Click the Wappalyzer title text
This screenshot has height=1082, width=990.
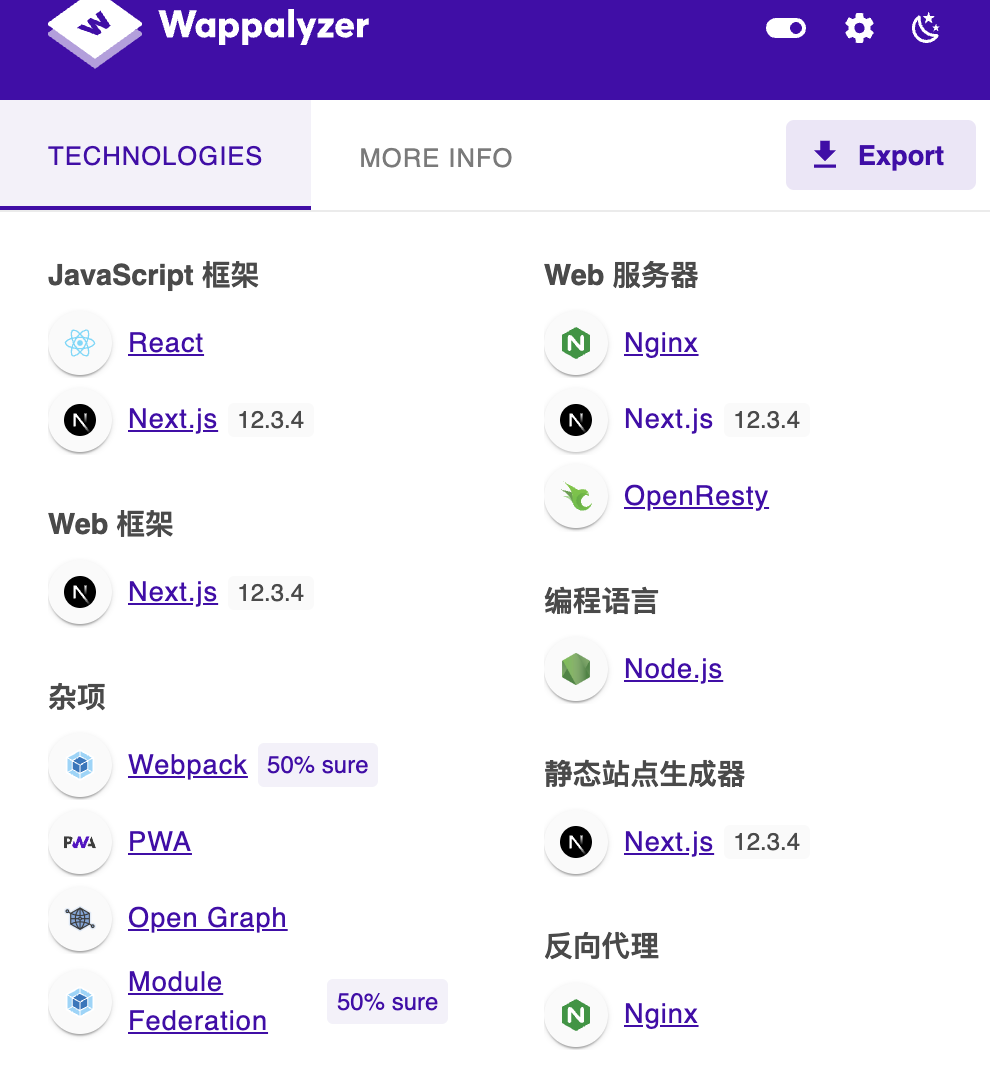[x=264, y=26]
